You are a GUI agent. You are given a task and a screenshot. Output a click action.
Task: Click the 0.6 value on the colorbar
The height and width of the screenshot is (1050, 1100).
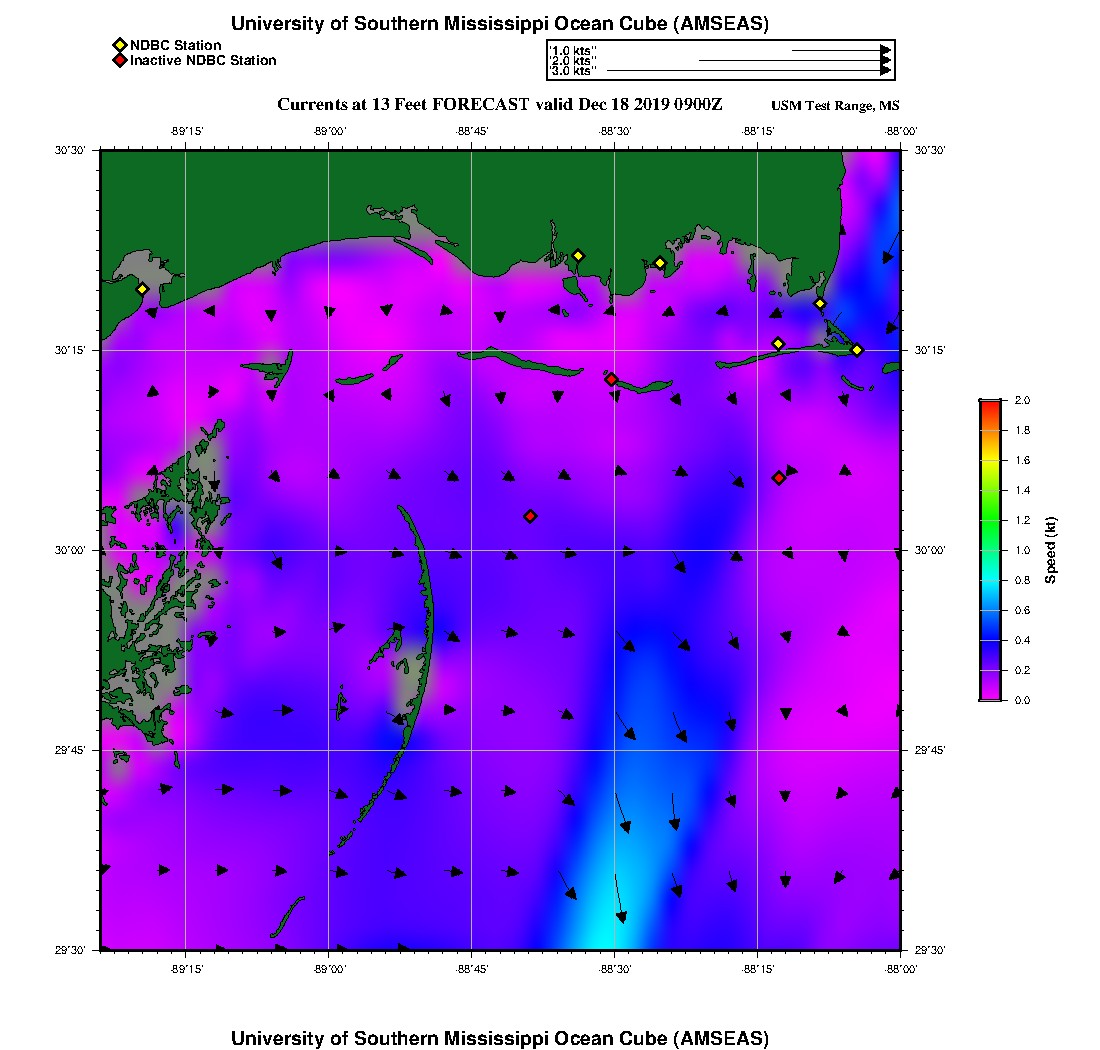(1022, 610)
